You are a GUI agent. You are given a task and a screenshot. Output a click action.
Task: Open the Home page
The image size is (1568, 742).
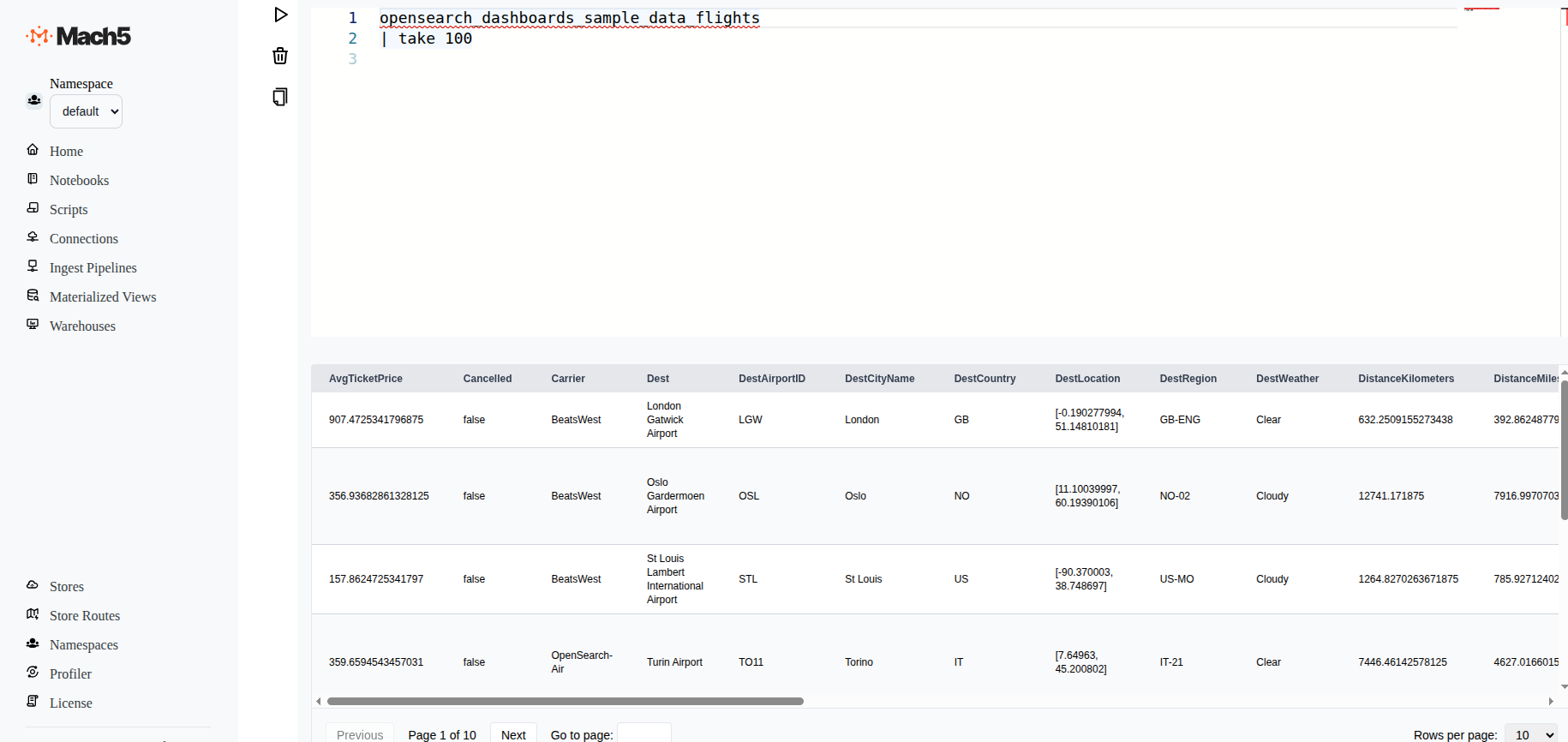[66, 152]
